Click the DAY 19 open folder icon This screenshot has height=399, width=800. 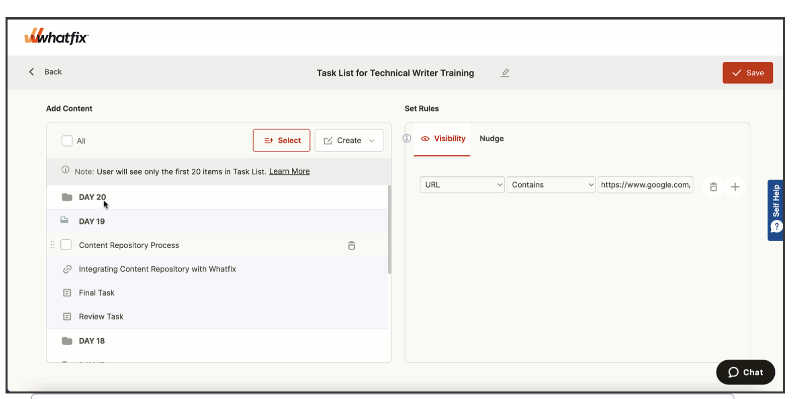pyautogui.click(x=65, y=220)
